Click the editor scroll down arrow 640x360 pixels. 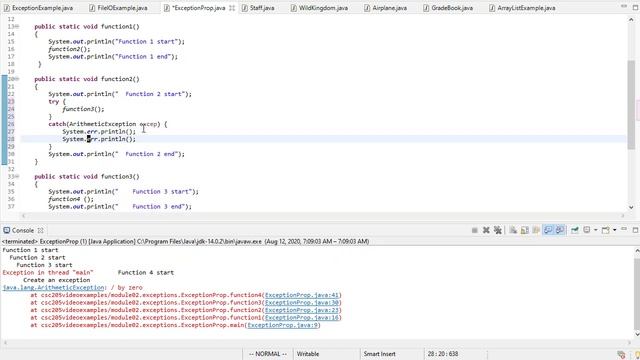pos(631,207)
